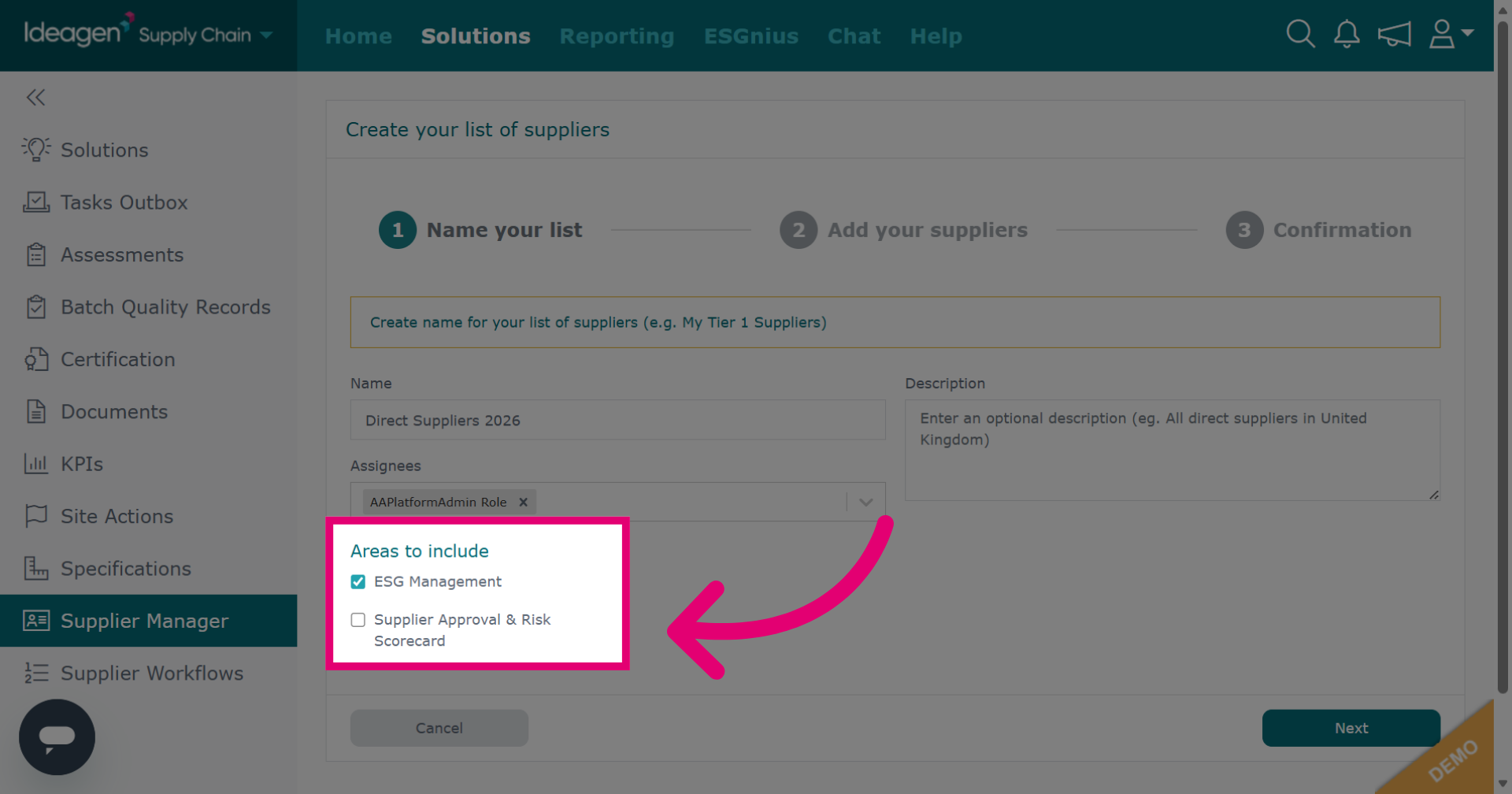Viewport: 1512px width, 794px height.
Task: Open announcements megaphone icon
Action: tap(1394, 34)
